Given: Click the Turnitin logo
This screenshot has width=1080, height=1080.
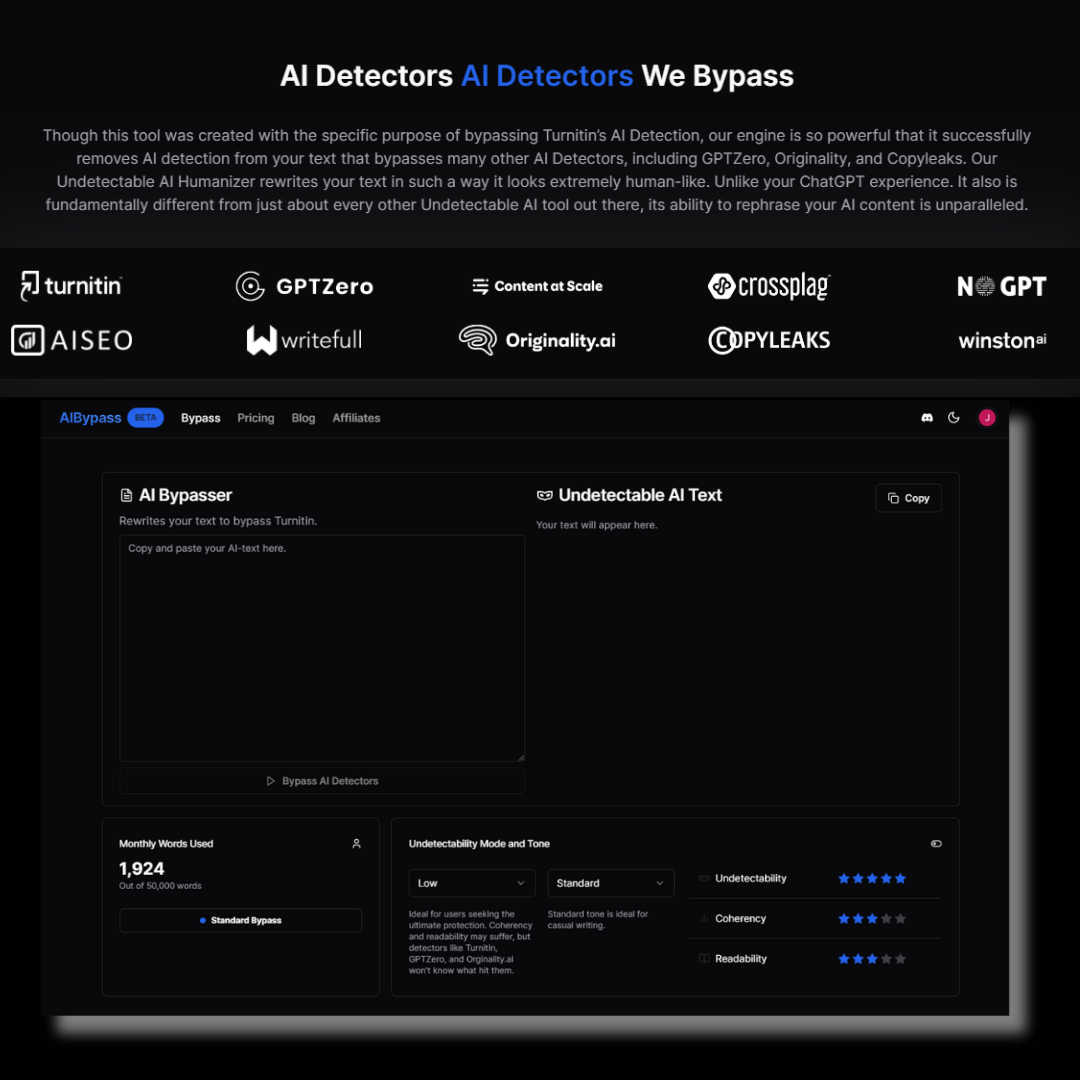Looking at the screenshot, I should [x=71, y=286].
